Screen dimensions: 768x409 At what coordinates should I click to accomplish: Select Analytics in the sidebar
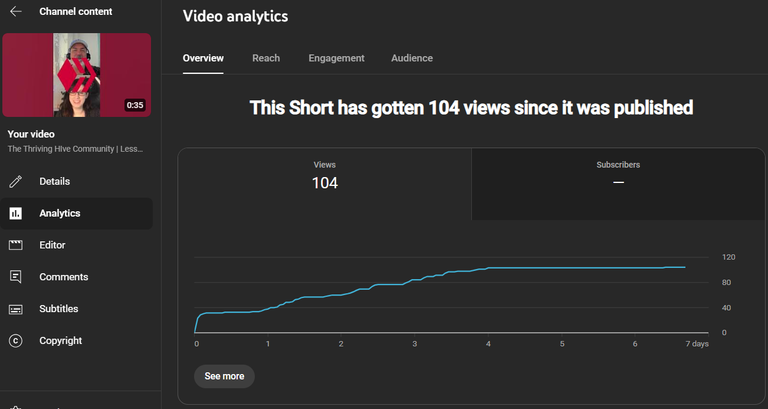coord(76,213)
